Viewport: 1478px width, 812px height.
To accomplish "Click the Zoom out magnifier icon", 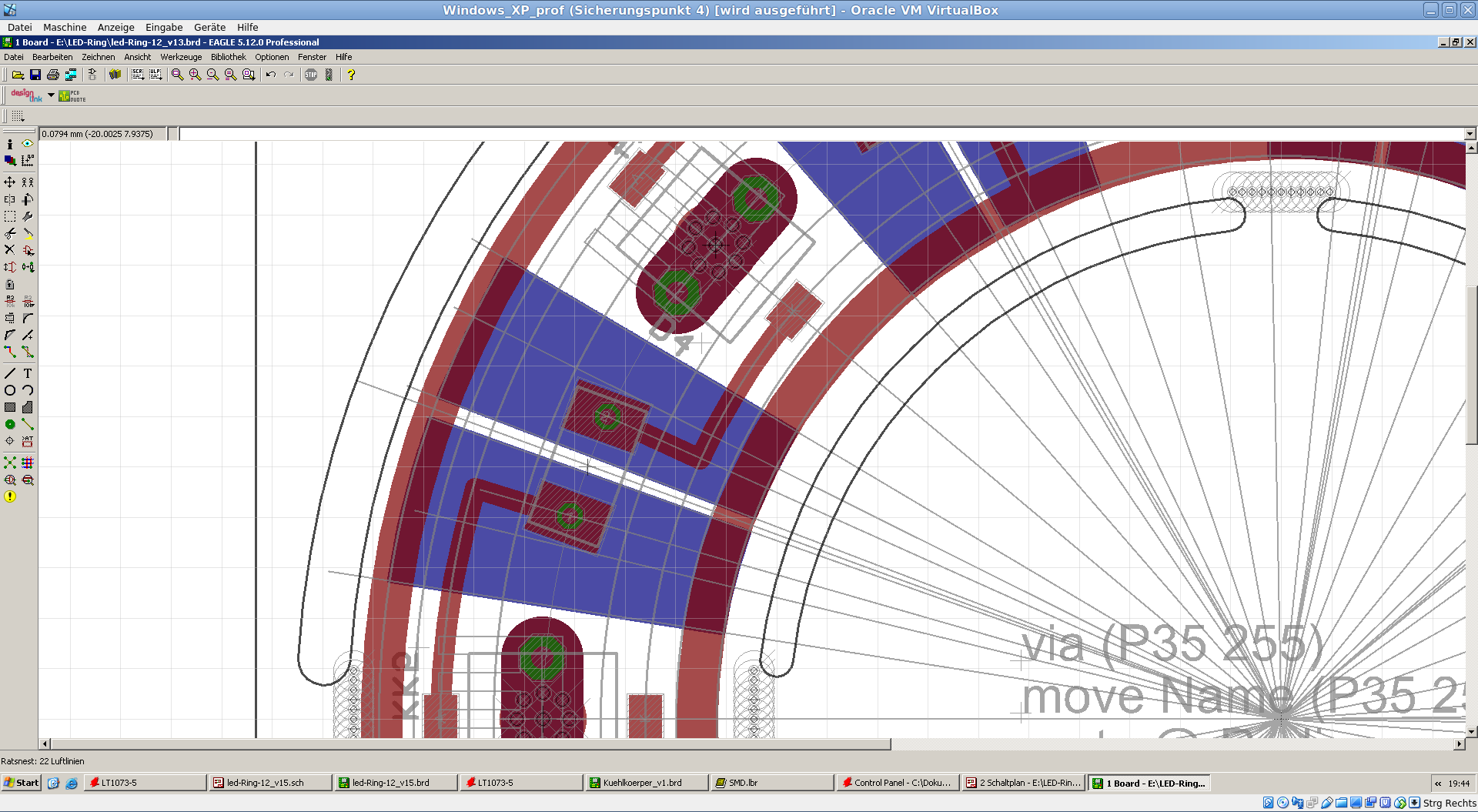I will [x=213, y=75].
